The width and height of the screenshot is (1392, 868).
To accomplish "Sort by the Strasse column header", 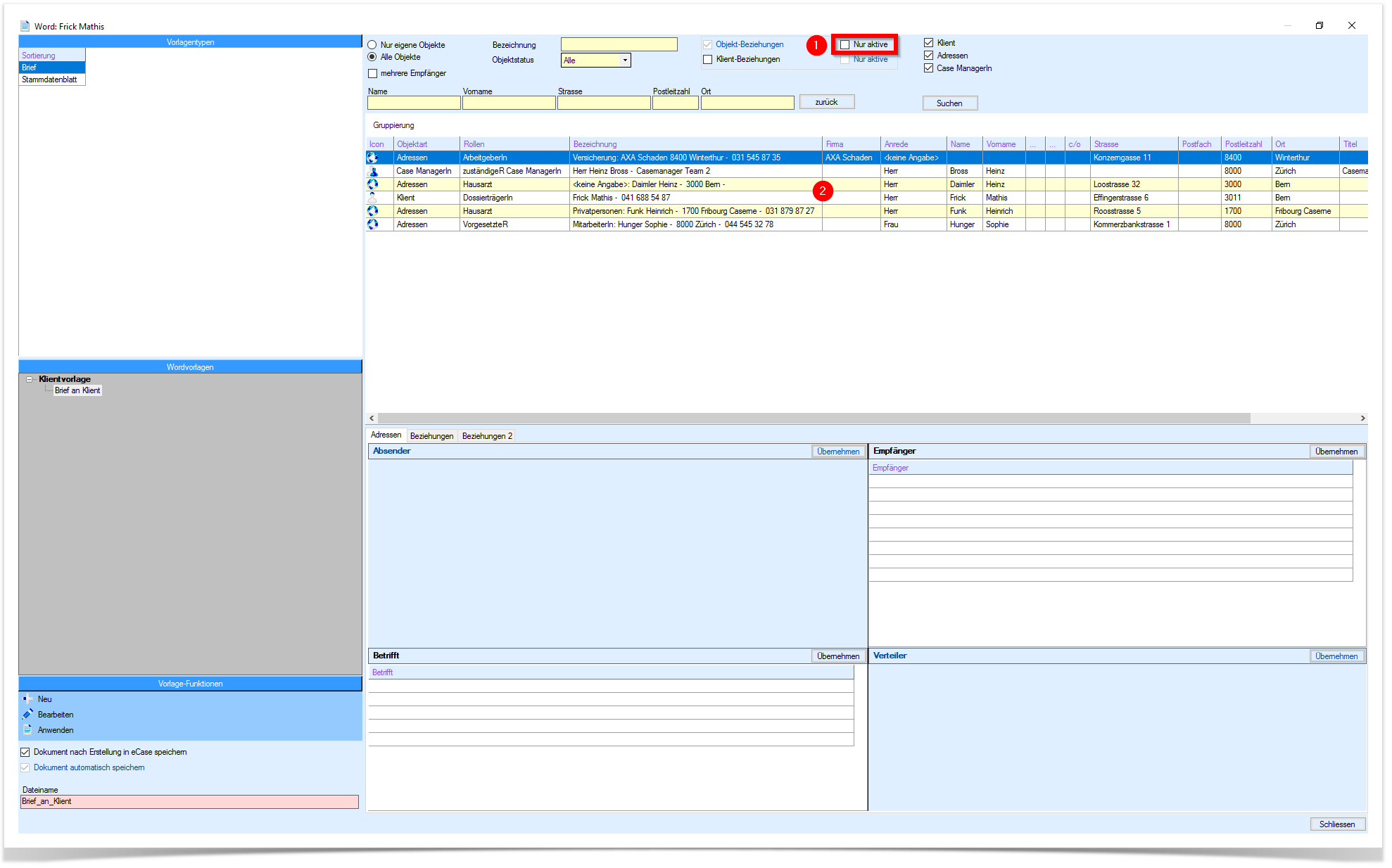I will [x=1134, y=144].
